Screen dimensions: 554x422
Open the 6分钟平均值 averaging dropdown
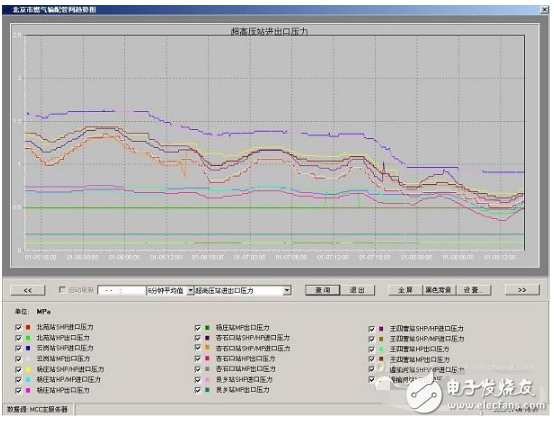190,291
